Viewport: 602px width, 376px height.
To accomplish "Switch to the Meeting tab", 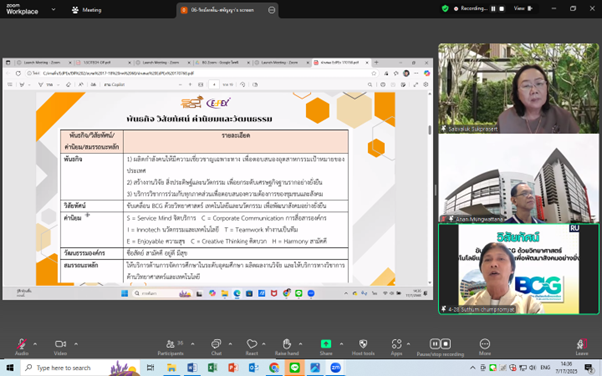I will 86,10.
